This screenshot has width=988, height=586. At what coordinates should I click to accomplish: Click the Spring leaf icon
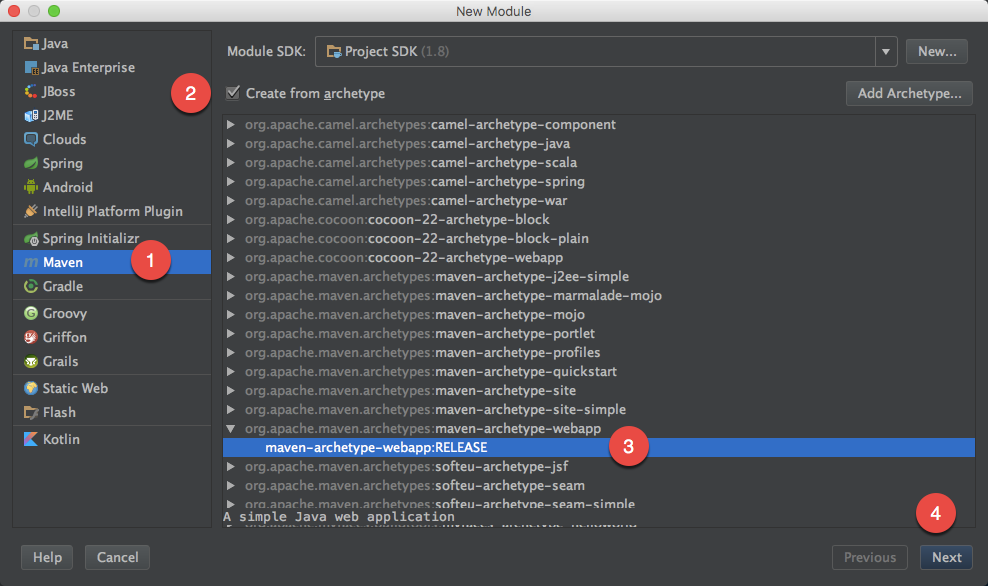click(x=31, y=163)
